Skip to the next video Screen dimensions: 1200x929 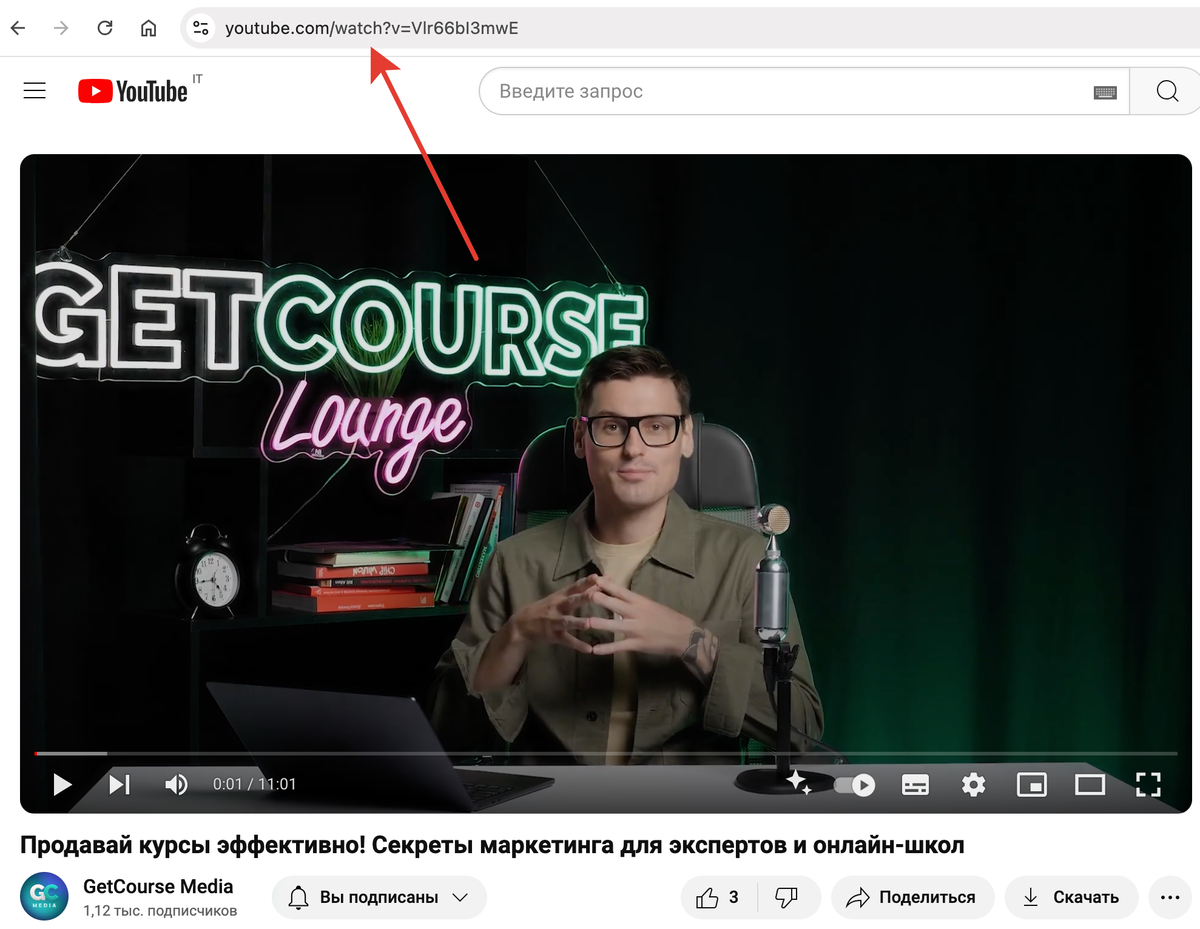(120, 784)
